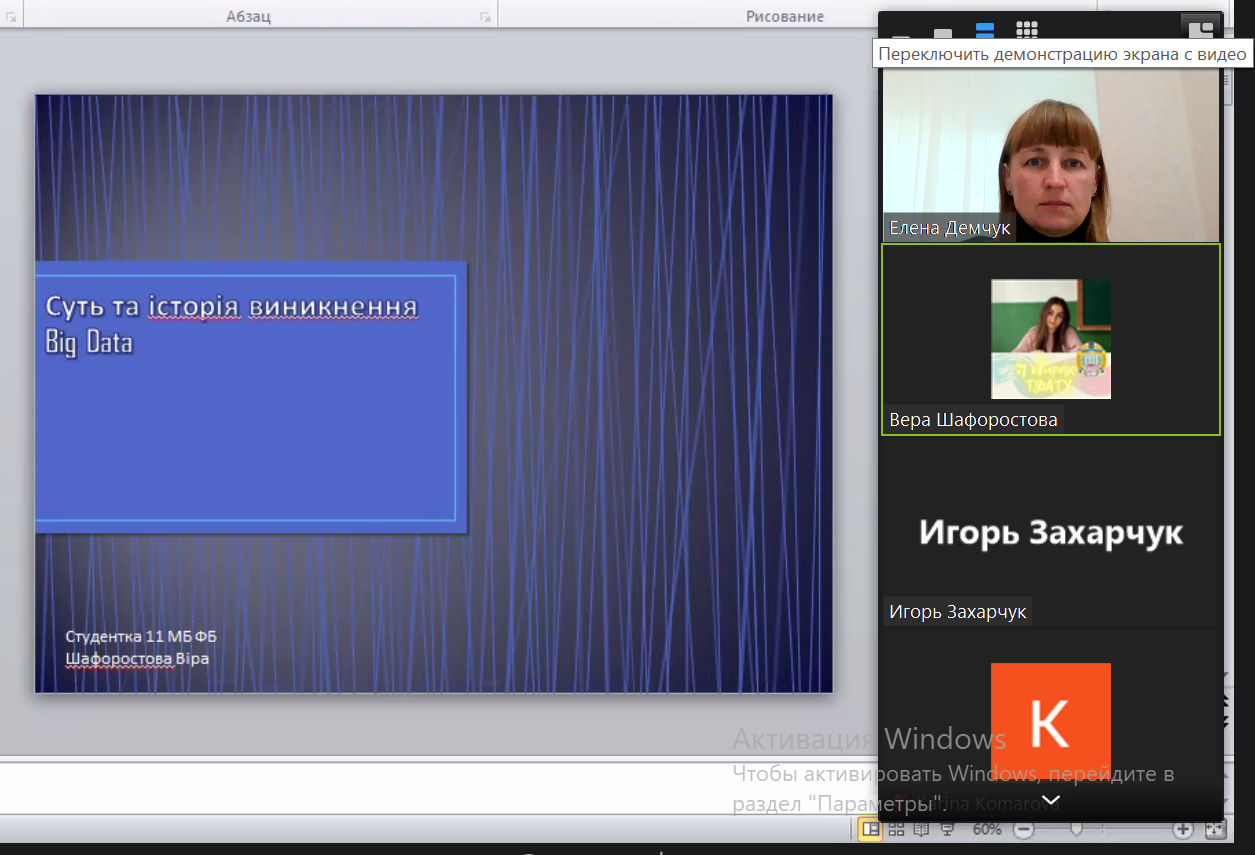Click the orange K avatar tile
1255x855 pixels.
pos(1050,722)
